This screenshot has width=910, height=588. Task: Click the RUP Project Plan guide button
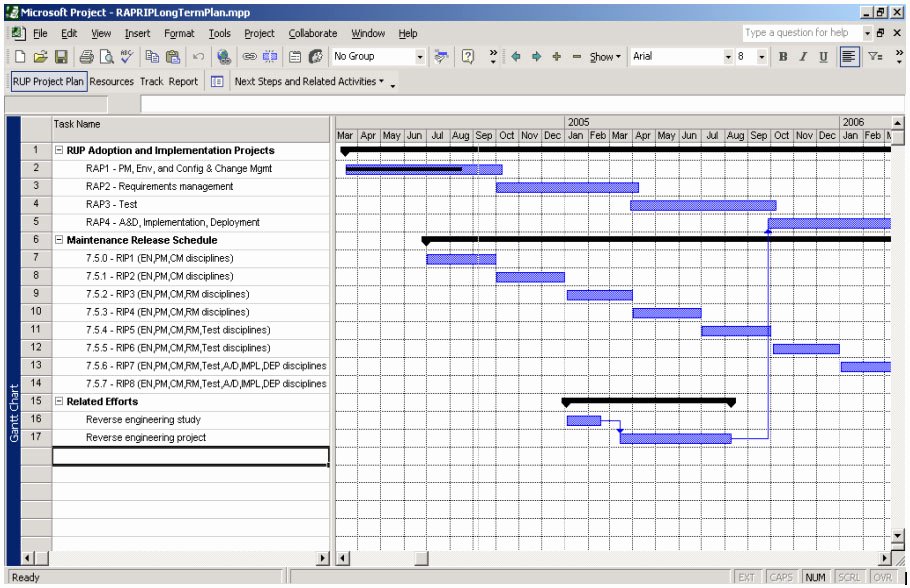pyautogui.click(x=48, y=81)
